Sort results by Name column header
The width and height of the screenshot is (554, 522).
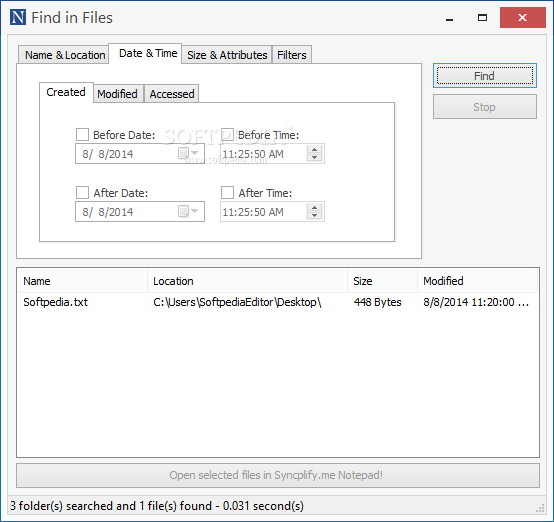pos(82,281)
